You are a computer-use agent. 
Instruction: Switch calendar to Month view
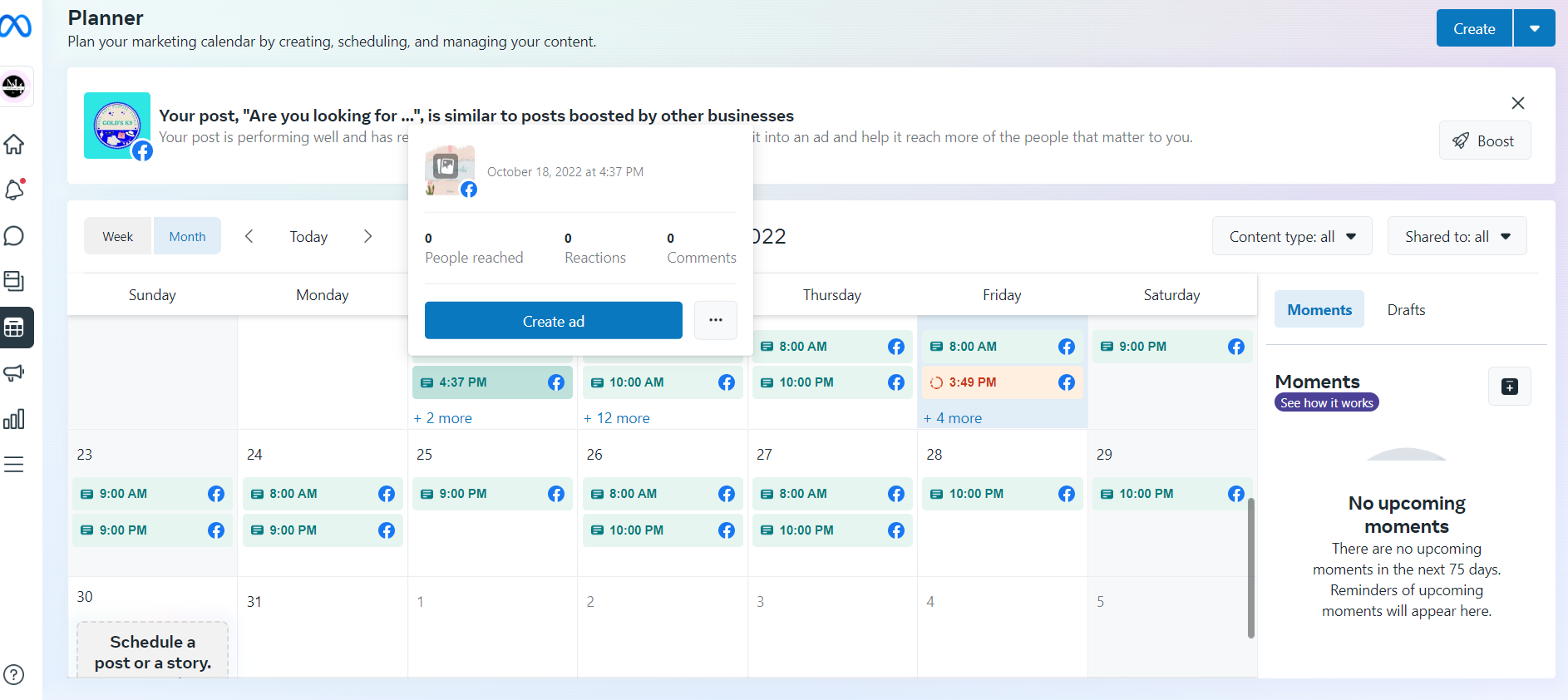(x=187, y=237)
